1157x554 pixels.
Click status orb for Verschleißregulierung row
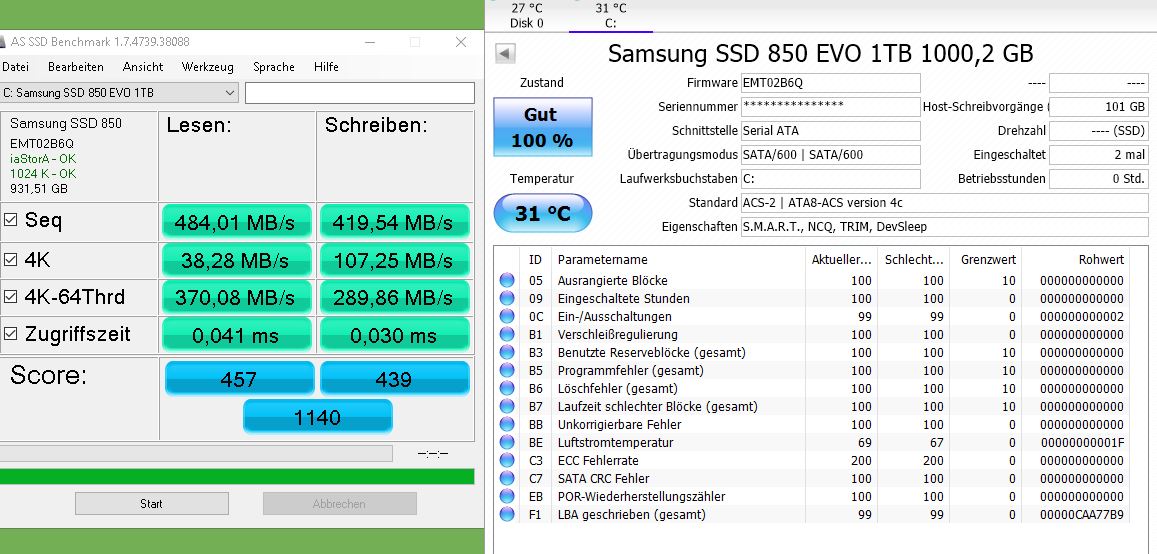(507, 334)
